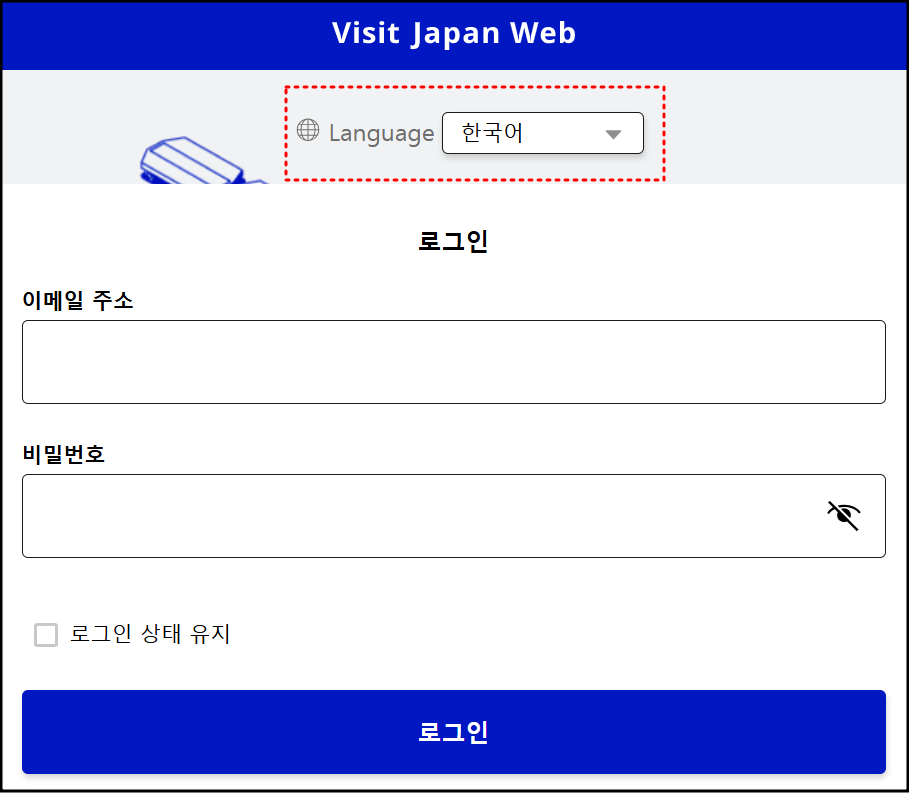This screenshot has height=795, width=909.
Task: Click the blue 로그인 button
Action: click(x=454, y=732)
